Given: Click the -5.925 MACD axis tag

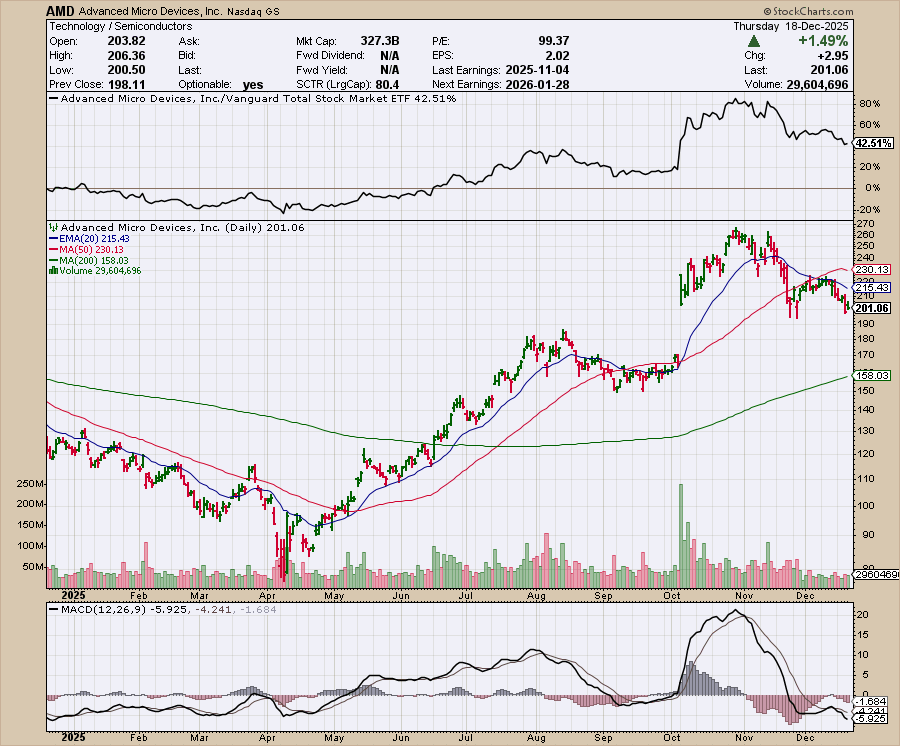Looking at the screenshot, I should (x=871, y=718).
